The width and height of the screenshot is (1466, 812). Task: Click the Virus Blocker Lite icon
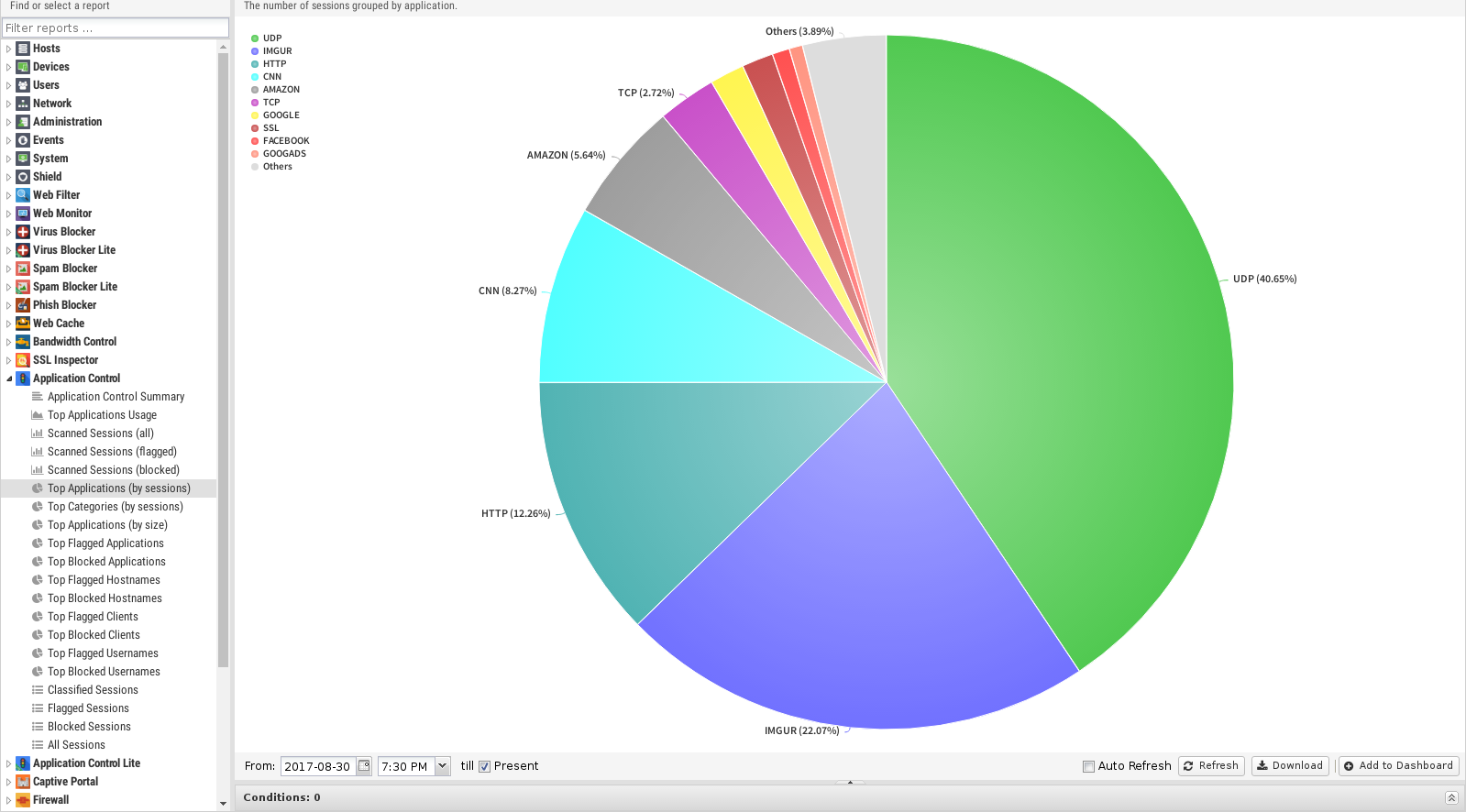pyautogui.click(x=23, y=250)
